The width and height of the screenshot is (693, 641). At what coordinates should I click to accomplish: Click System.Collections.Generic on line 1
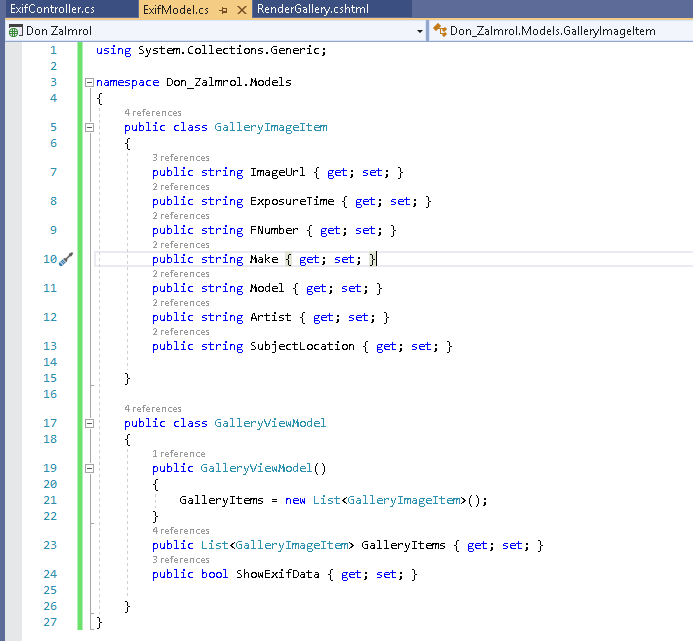[x=228, y=50]
